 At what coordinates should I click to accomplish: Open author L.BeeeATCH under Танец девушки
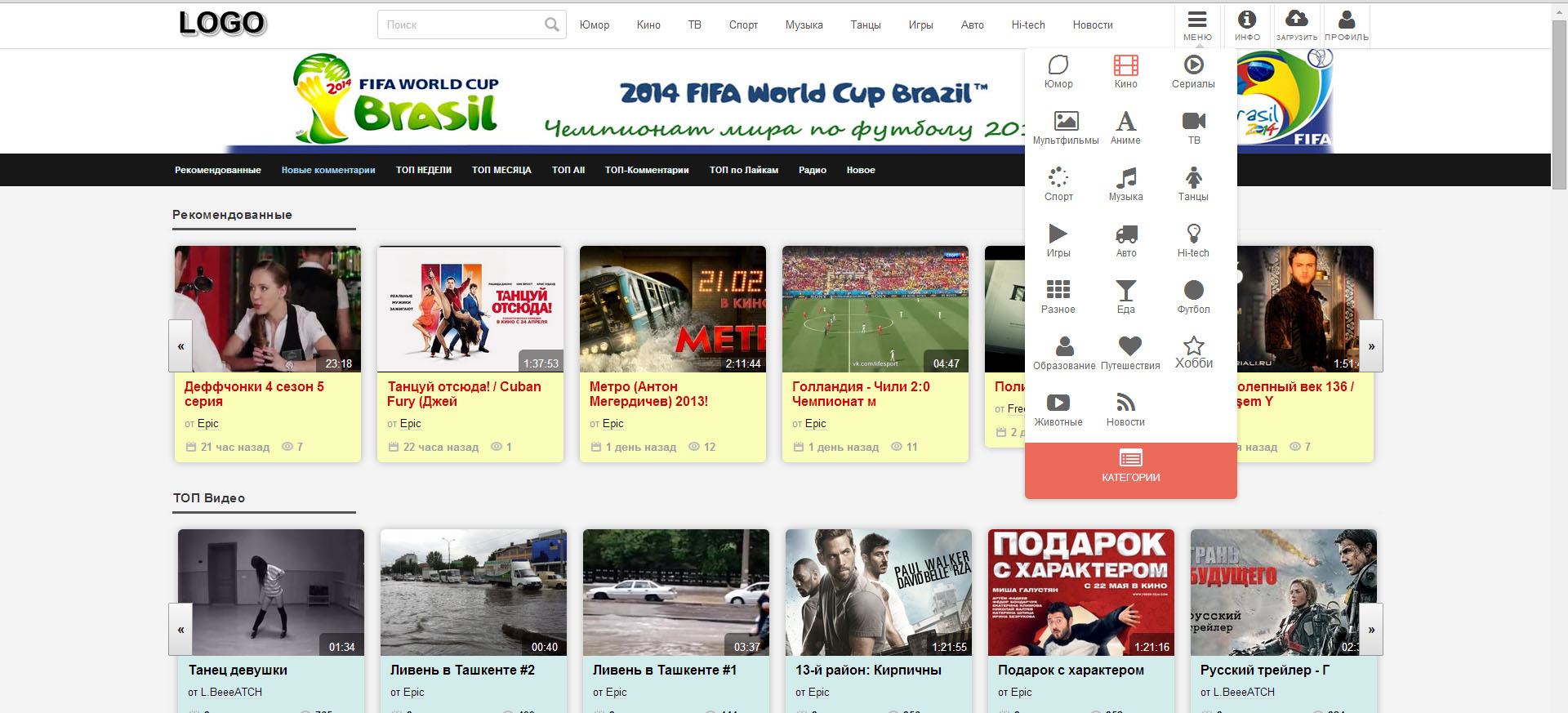pyautogui.click(x=231, y=692)
